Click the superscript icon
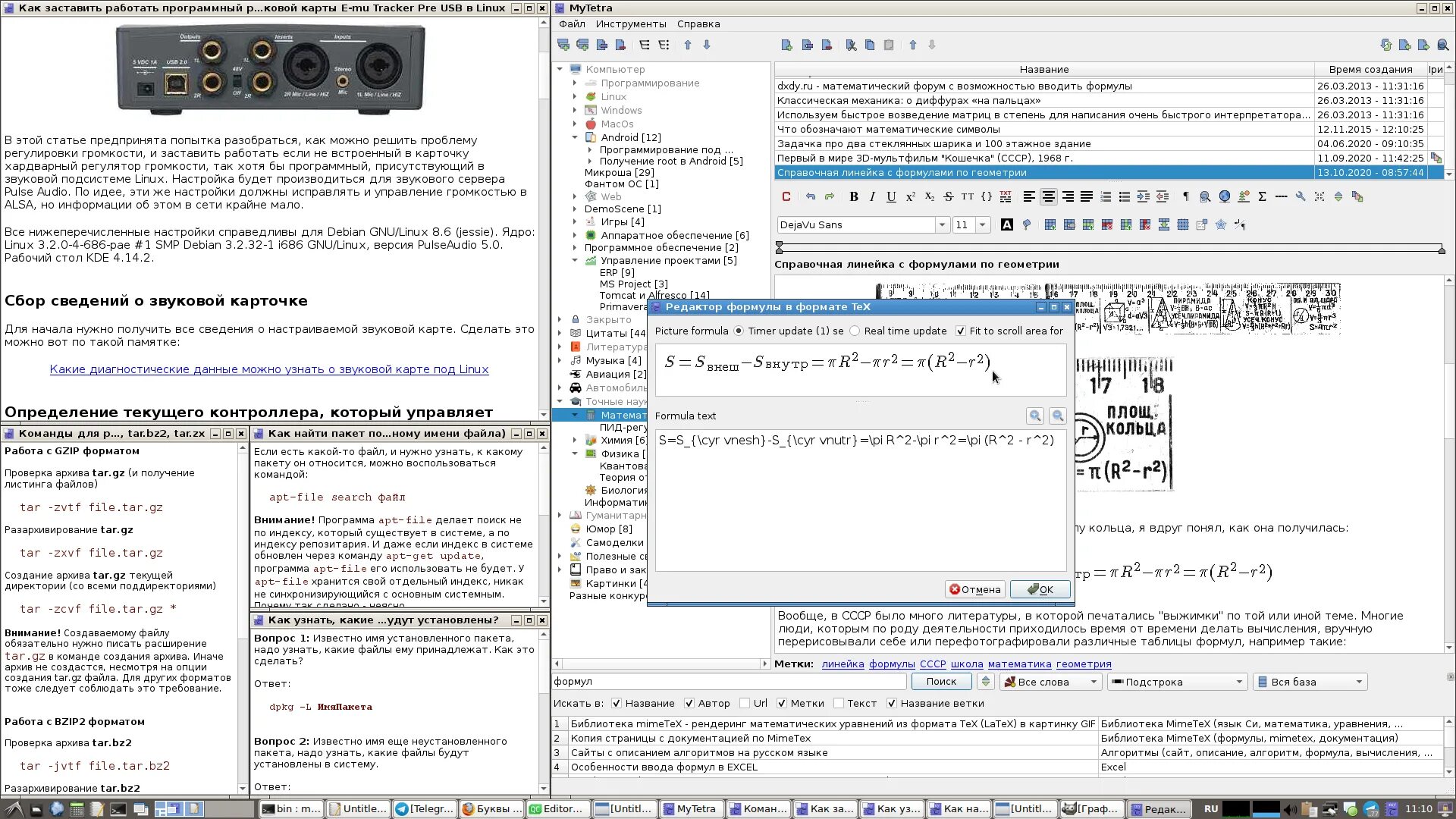 tap(911, 197)
